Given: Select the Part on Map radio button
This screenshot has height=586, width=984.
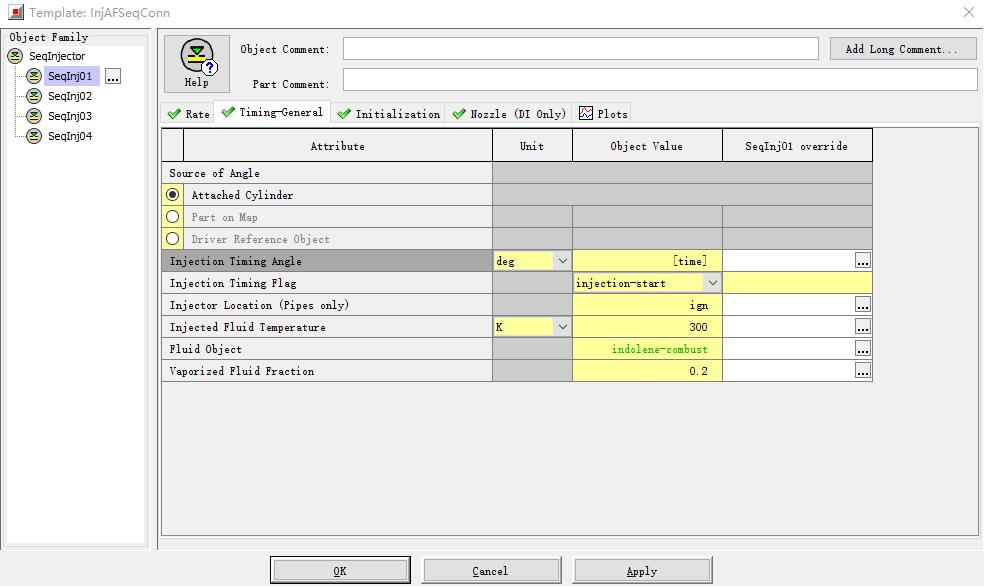Looking at the screenshot, I should click(173, 216).
